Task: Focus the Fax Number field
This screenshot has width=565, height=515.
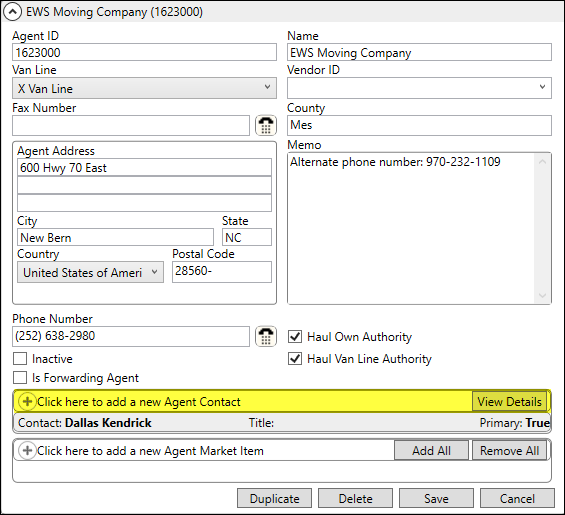Action: [x=131, y=125]
